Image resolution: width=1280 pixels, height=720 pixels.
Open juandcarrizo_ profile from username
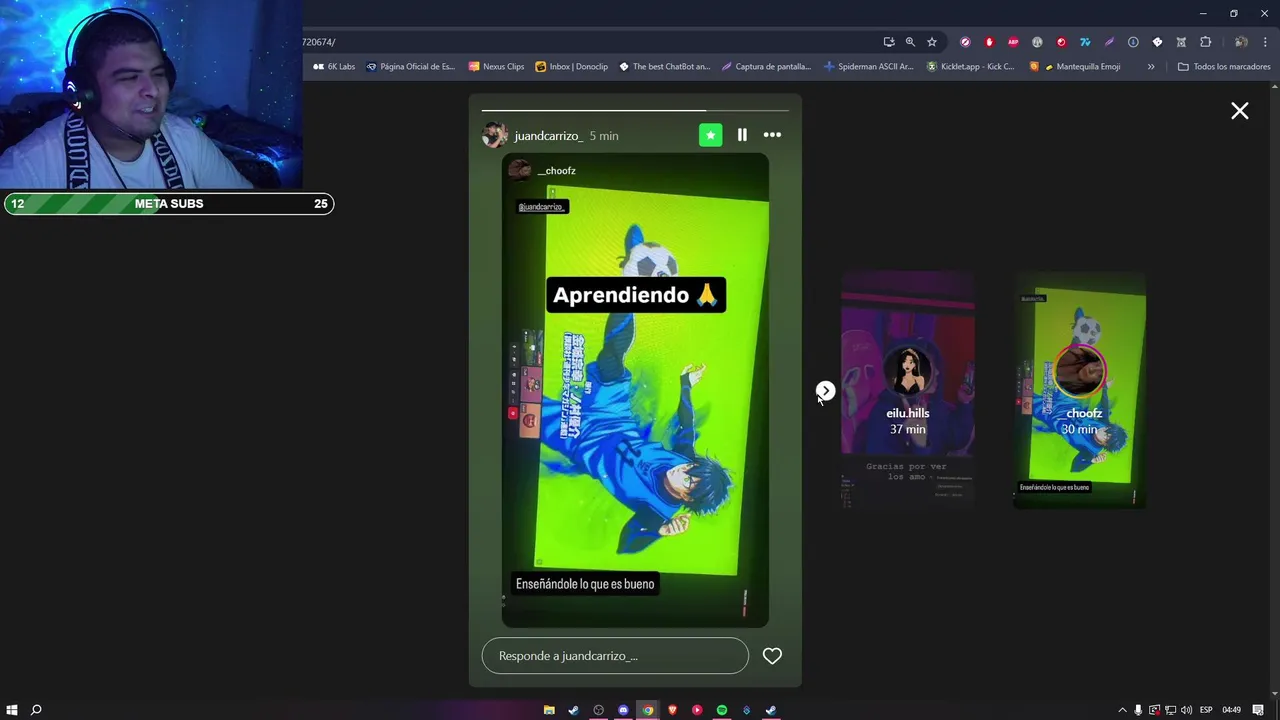(548, 136)
